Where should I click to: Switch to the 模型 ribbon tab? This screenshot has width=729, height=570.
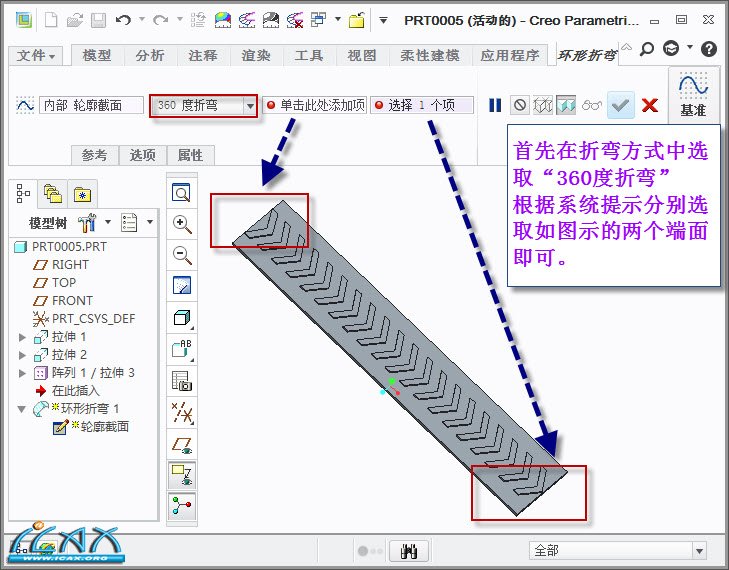97,55
